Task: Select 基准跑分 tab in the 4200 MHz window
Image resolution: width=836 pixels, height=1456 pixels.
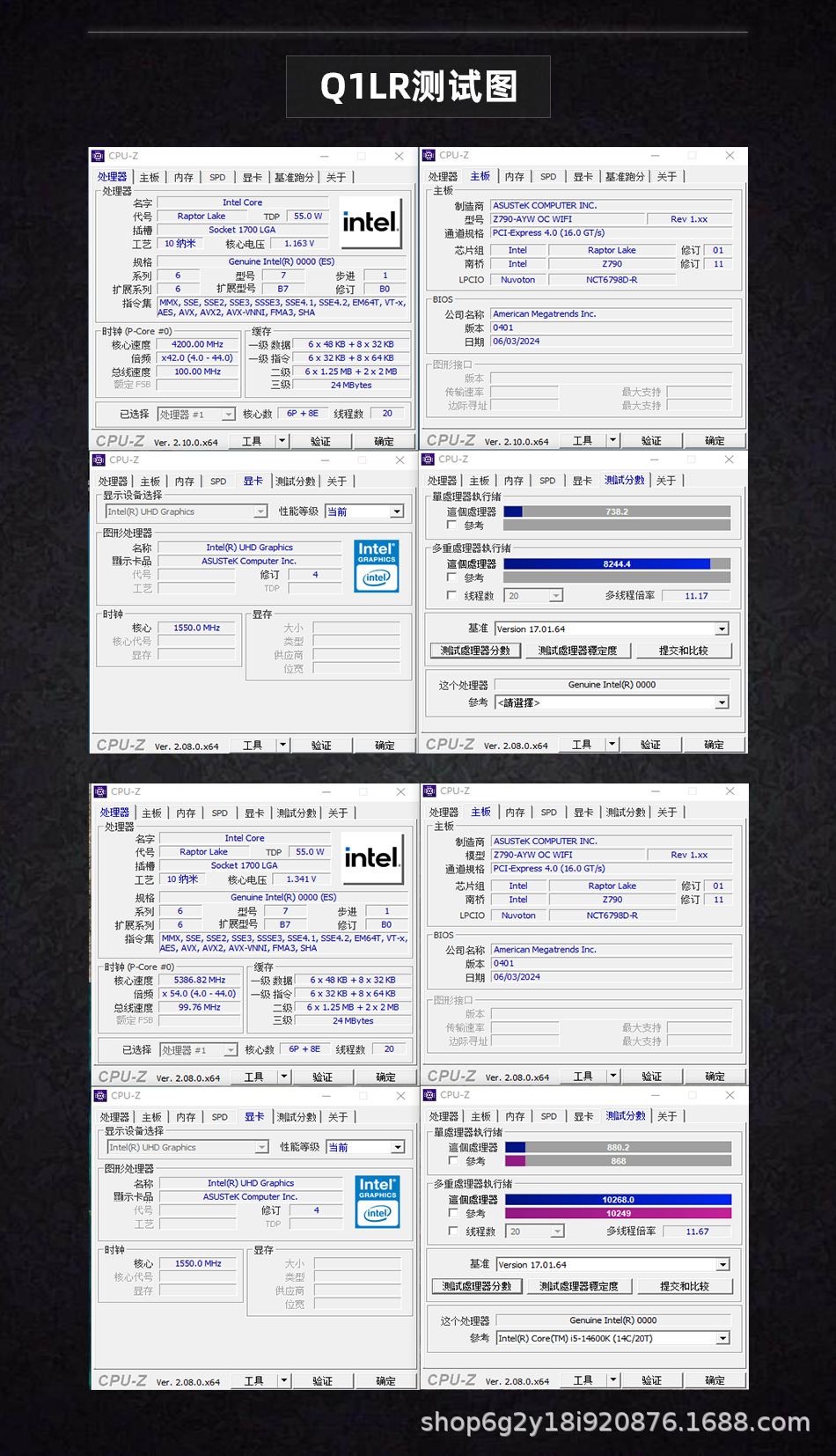Action: (x=293, y=177)
